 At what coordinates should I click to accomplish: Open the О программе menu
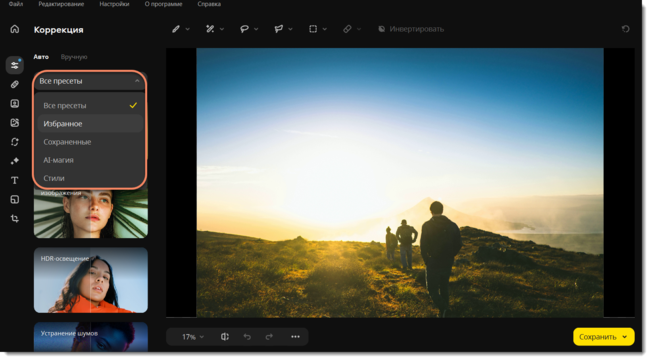163,4
